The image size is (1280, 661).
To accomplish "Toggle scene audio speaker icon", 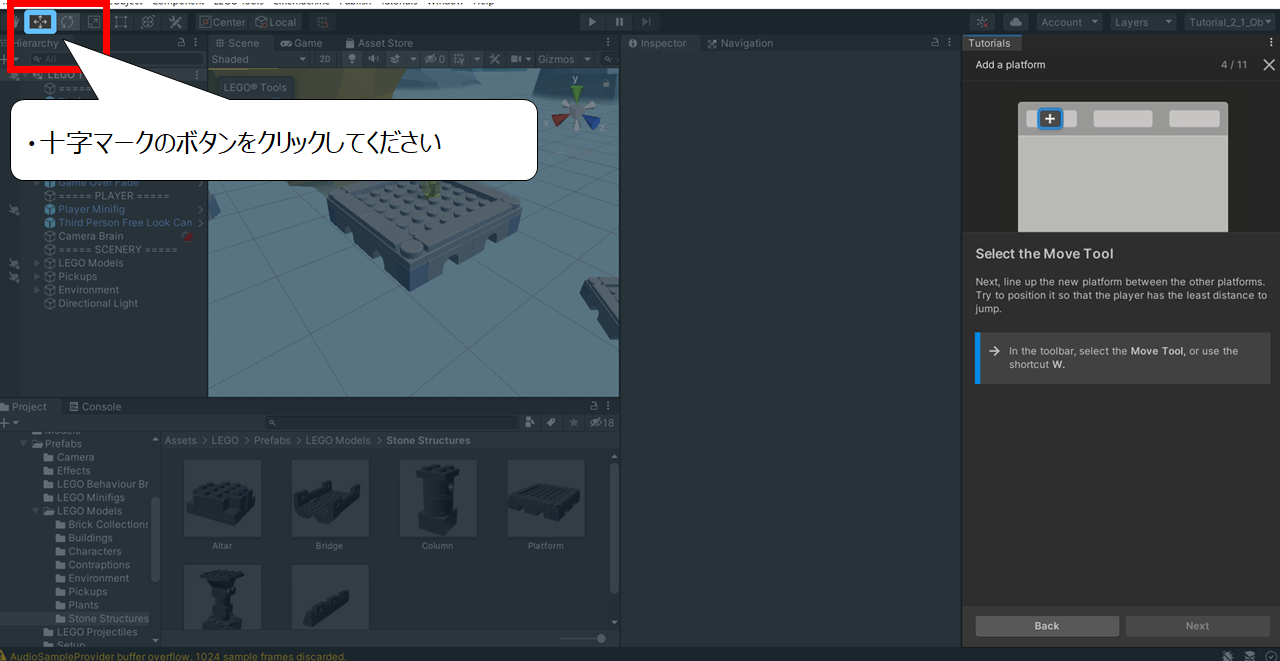I will [x=373, y=59].
